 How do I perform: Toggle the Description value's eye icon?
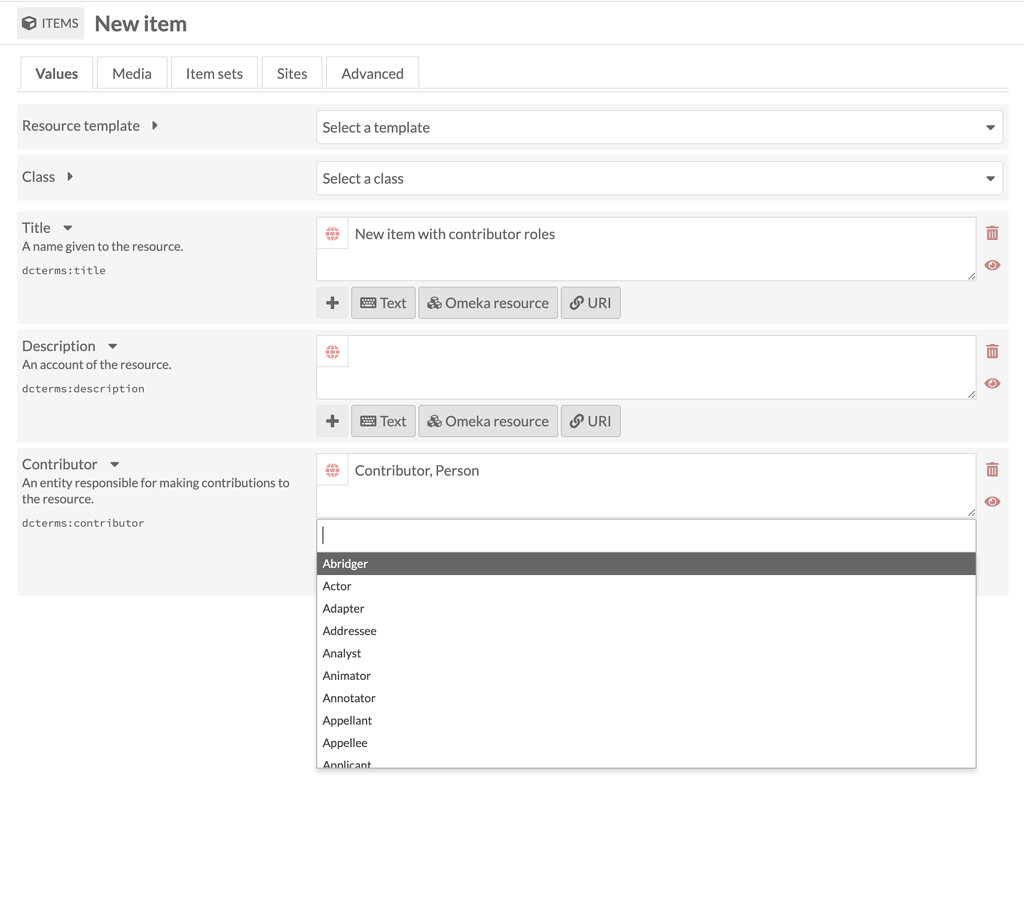(x=992, y=383)
